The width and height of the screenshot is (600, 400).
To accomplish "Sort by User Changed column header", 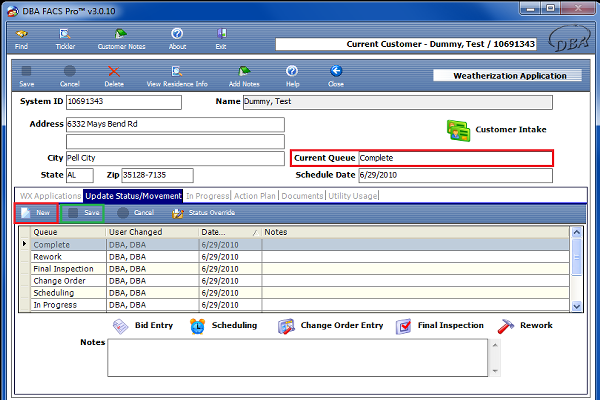I will point(152,232).
